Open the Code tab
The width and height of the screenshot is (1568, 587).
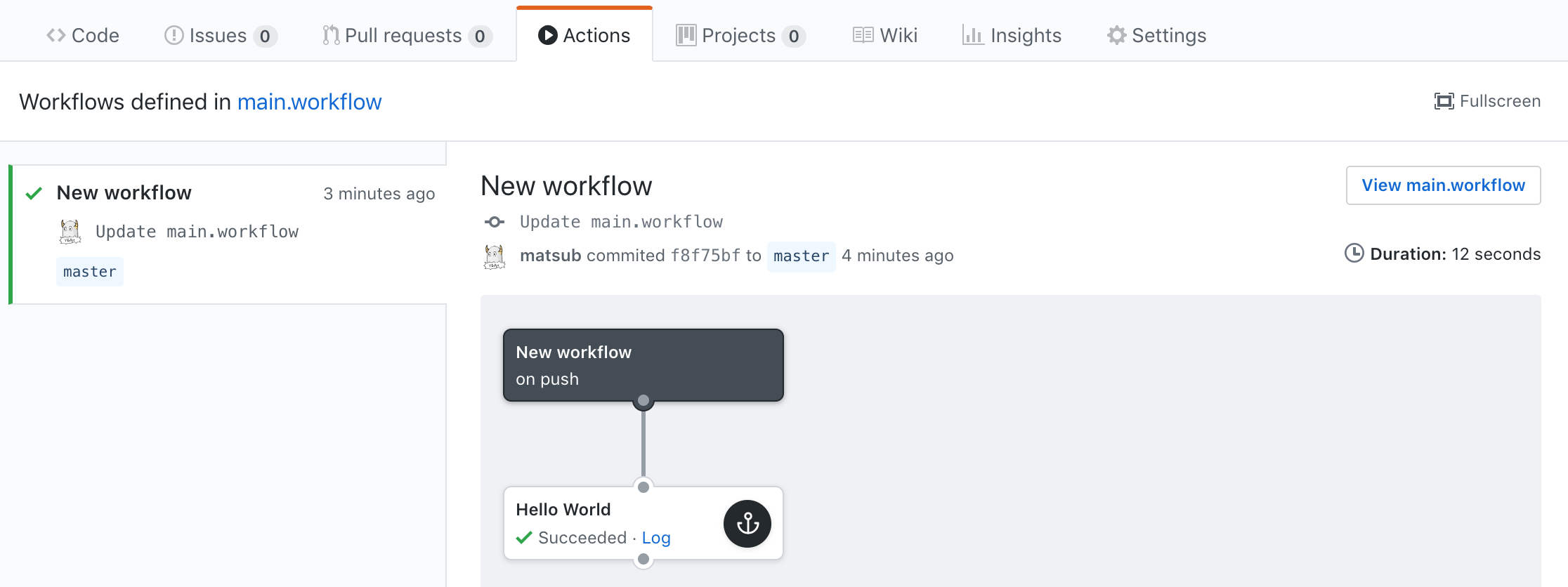click(x=83, y=35)
